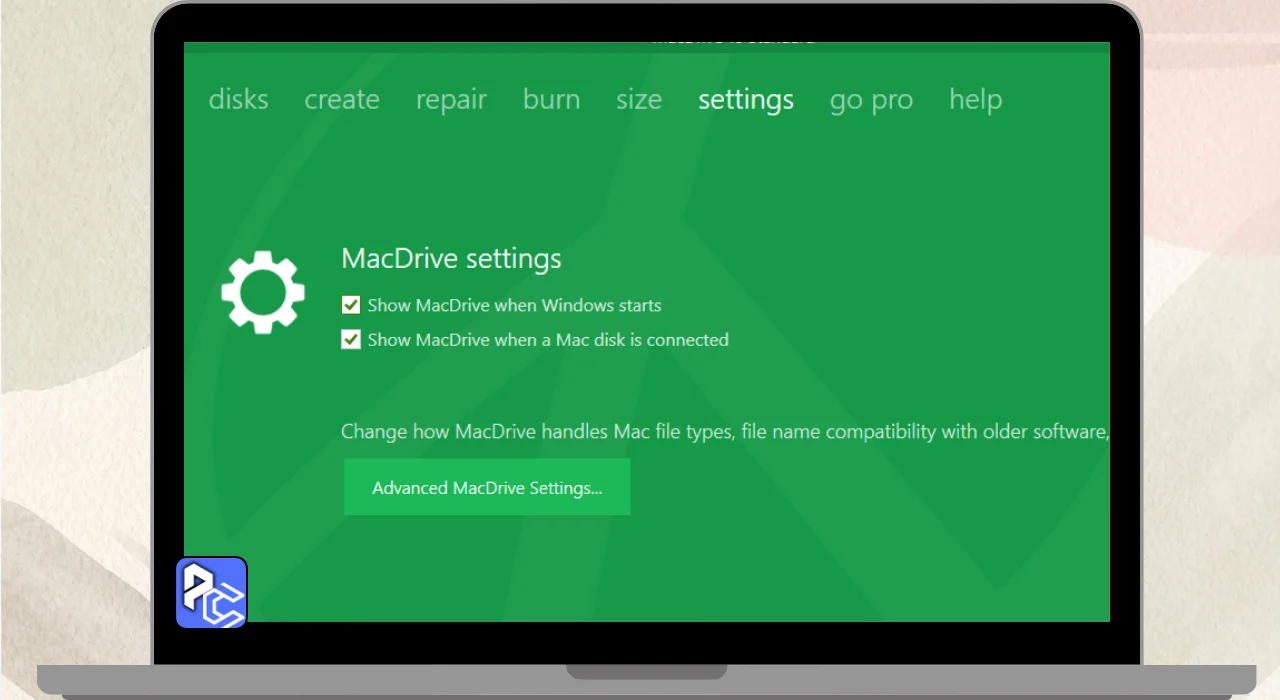Toggle Show MacDrive when a Mac disk is connected
This screenshot has height=700, width=1280.
click(x=351, y=339)
